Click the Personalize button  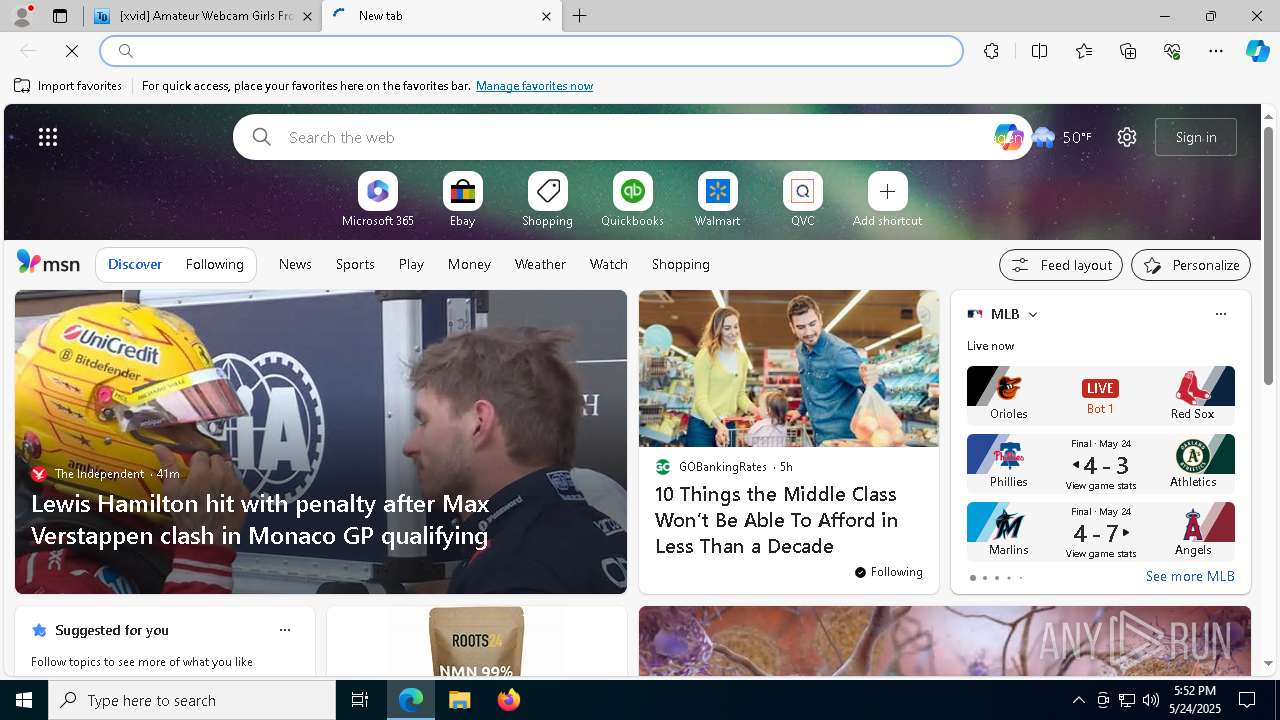click(1191, 265)
